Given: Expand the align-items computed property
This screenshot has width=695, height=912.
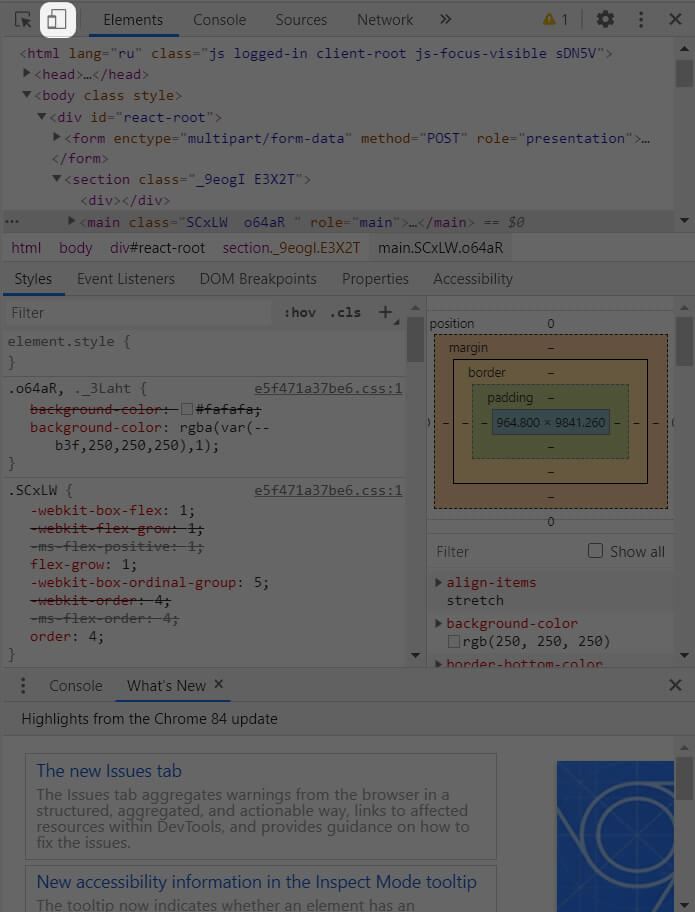Looking at the screenshot, I should point(439,582).
